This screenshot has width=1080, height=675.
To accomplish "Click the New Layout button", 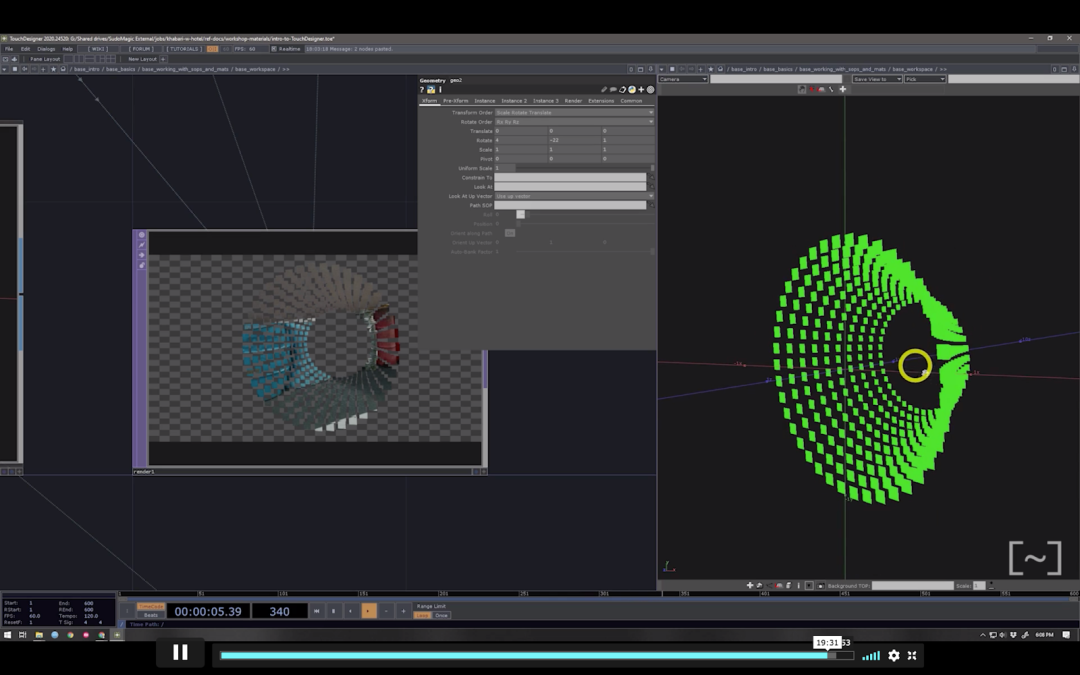I will [142, 59].
